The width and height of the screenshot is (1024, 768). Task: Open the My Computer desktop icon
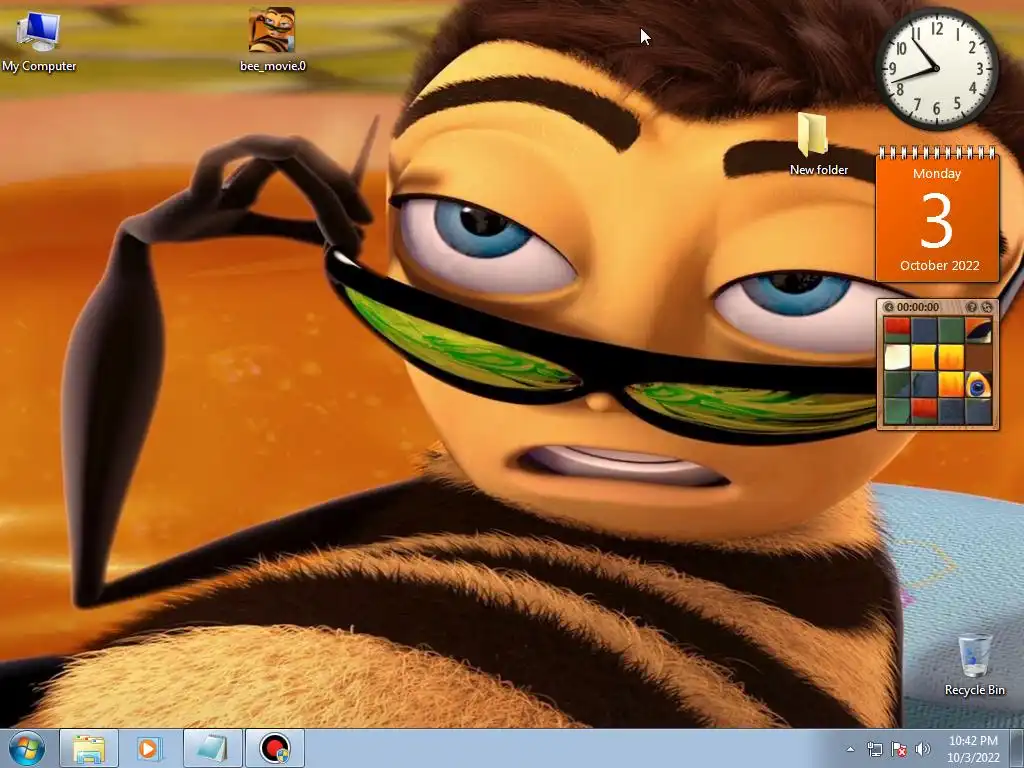coord(38,40)
